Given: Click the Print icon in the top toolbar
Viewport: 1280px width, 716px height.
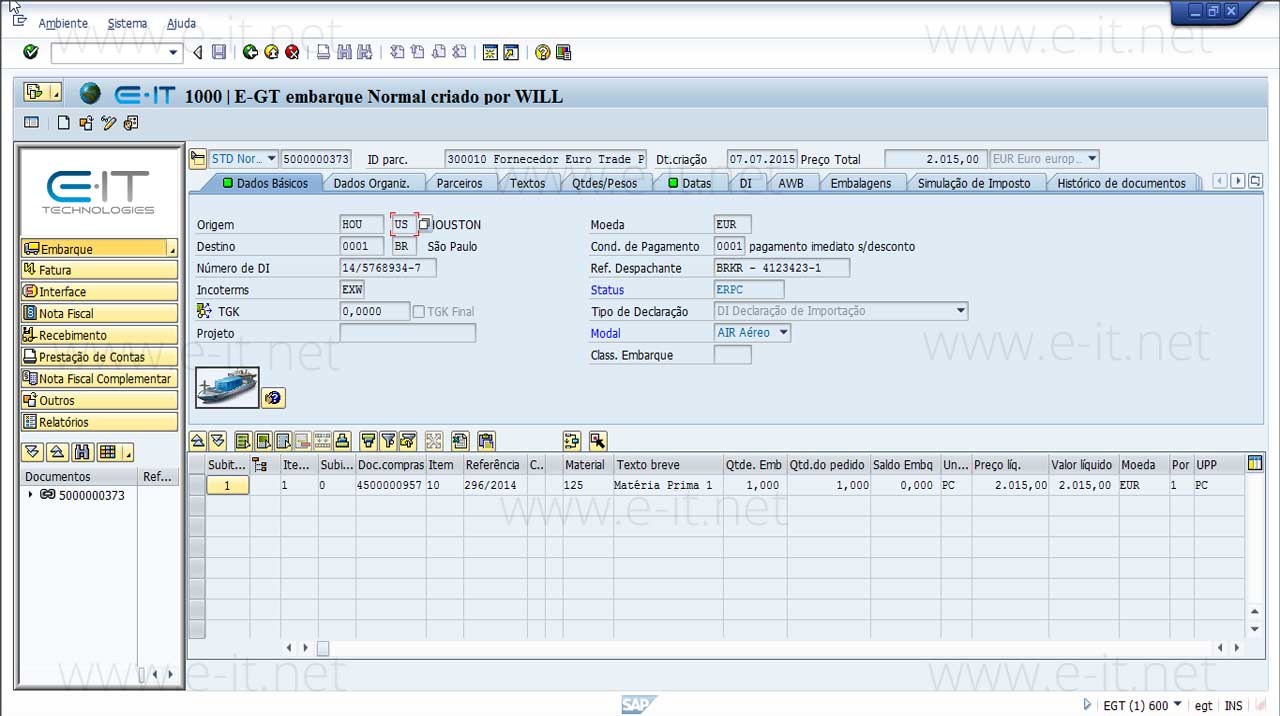Looking at the screenshot, I should pos(323,52).
